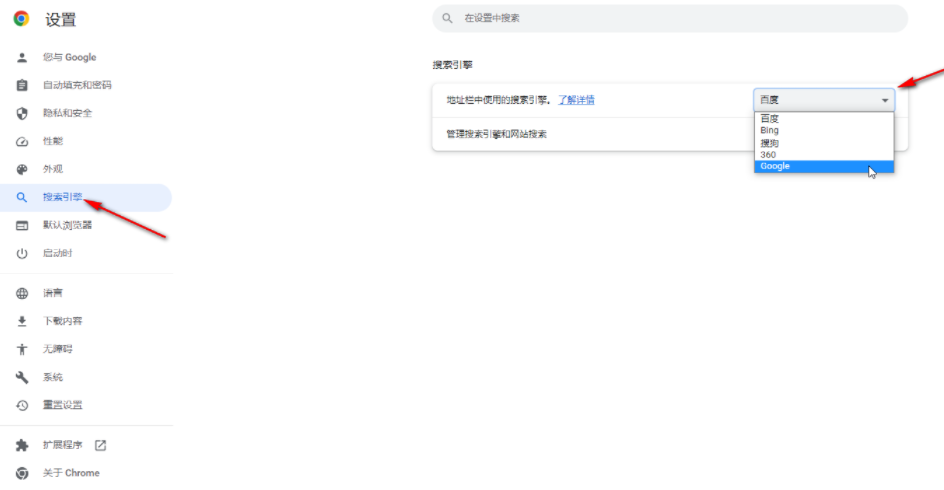This screenshot has height=490, width=944.
Task: Click the shield icon for 隐私和安全
Action: pyautogui.click(x=22, y=113)
